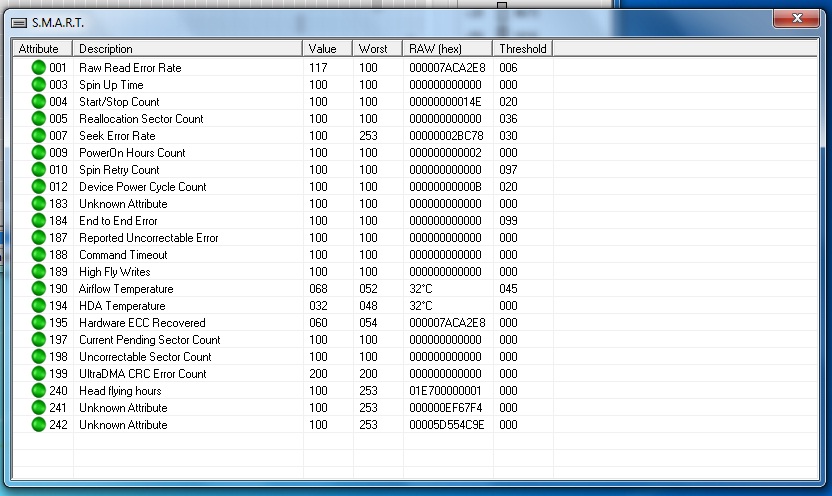832x496 pixels.
Task: Select the Seek Error Rate description
Action: point(117,136)
